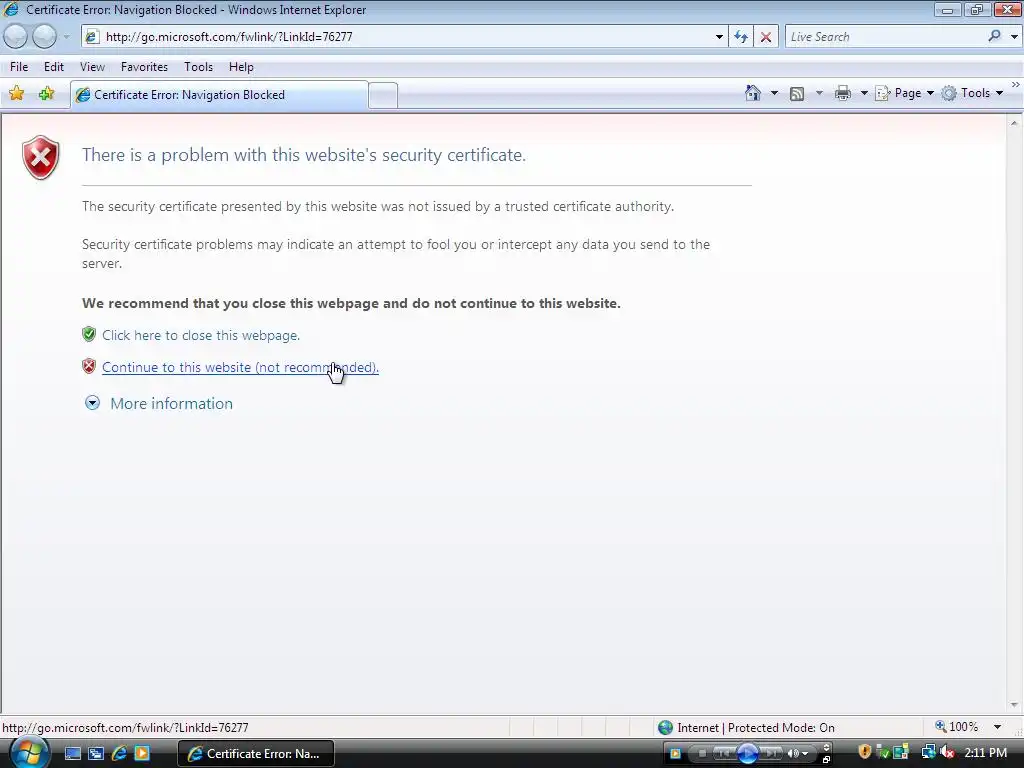Screen dimensions: 1024x768
Task: Click 'Continue to this website (not recommended)' link
Action: point(240,367)
